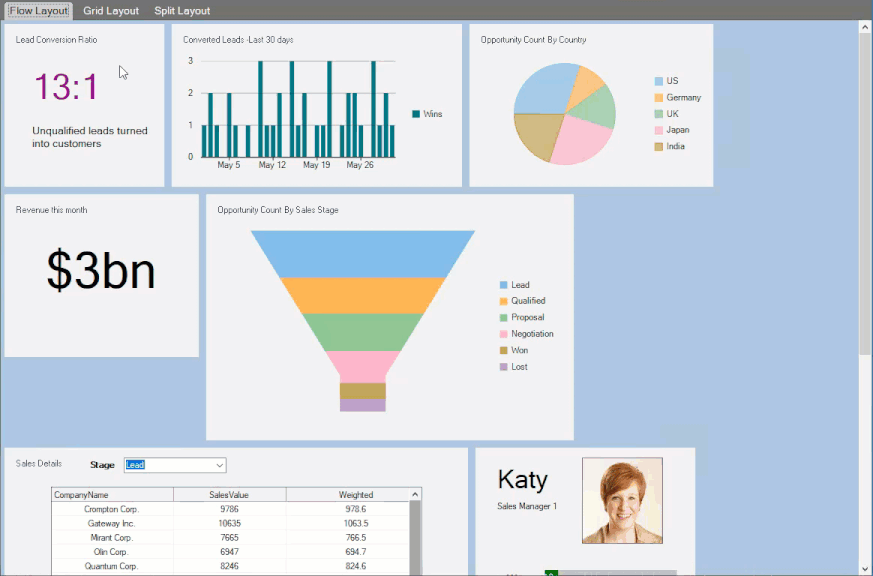Click the scroll up arrow of the main scrollbar

865,27
